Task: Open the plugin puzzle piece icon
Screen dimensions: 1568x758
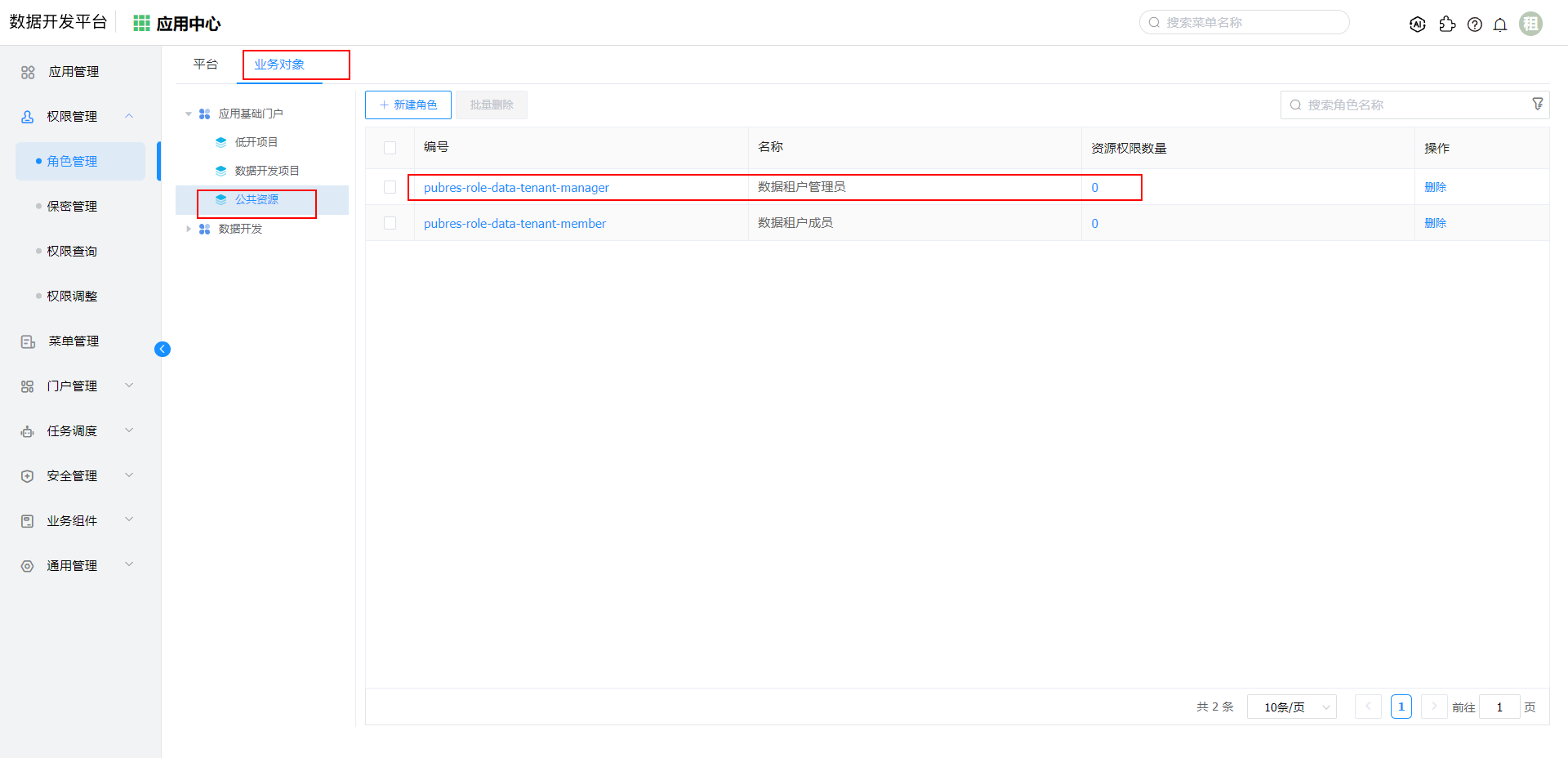Action: point(1447,25)
